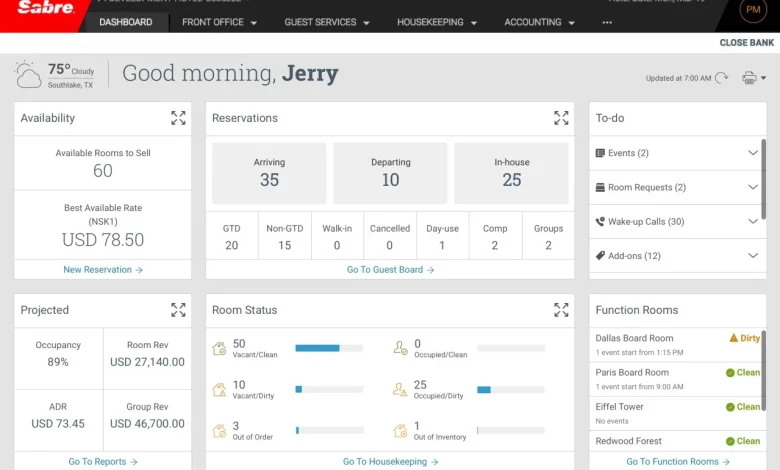The image size is (780, 470).
Task: Click the Room Rev USD 27,140.00 value
Action: pyautogui.click(x=147, y=362)
